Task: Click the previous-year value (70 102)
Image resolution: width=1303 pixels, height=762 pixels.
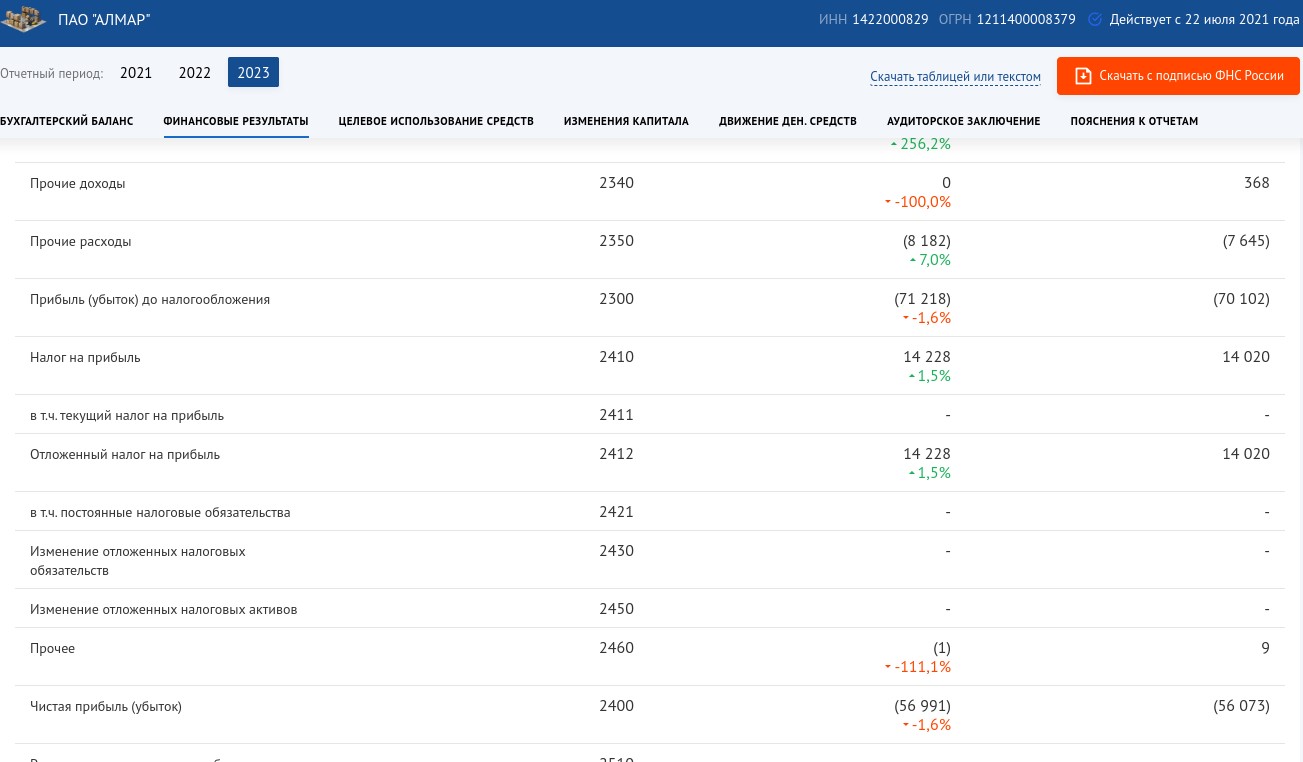Action: pos(1242,299)
